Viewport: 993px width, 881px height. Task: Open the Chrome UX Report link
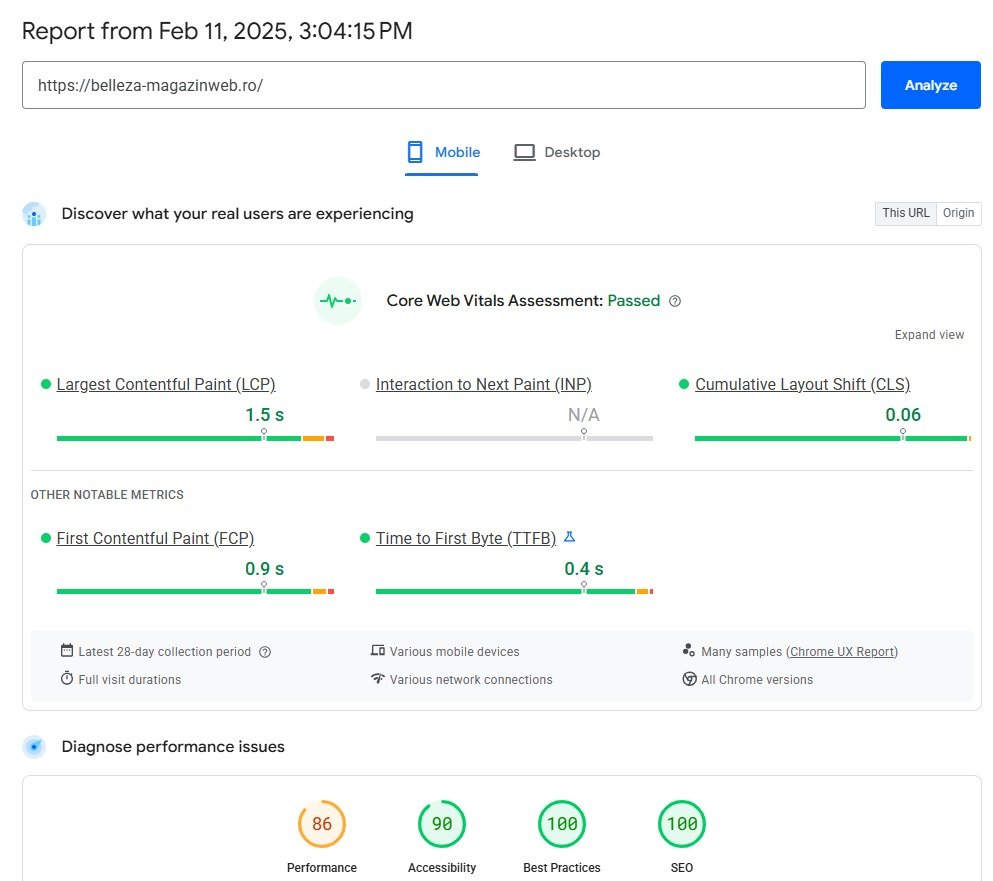[x=841, y=651]
